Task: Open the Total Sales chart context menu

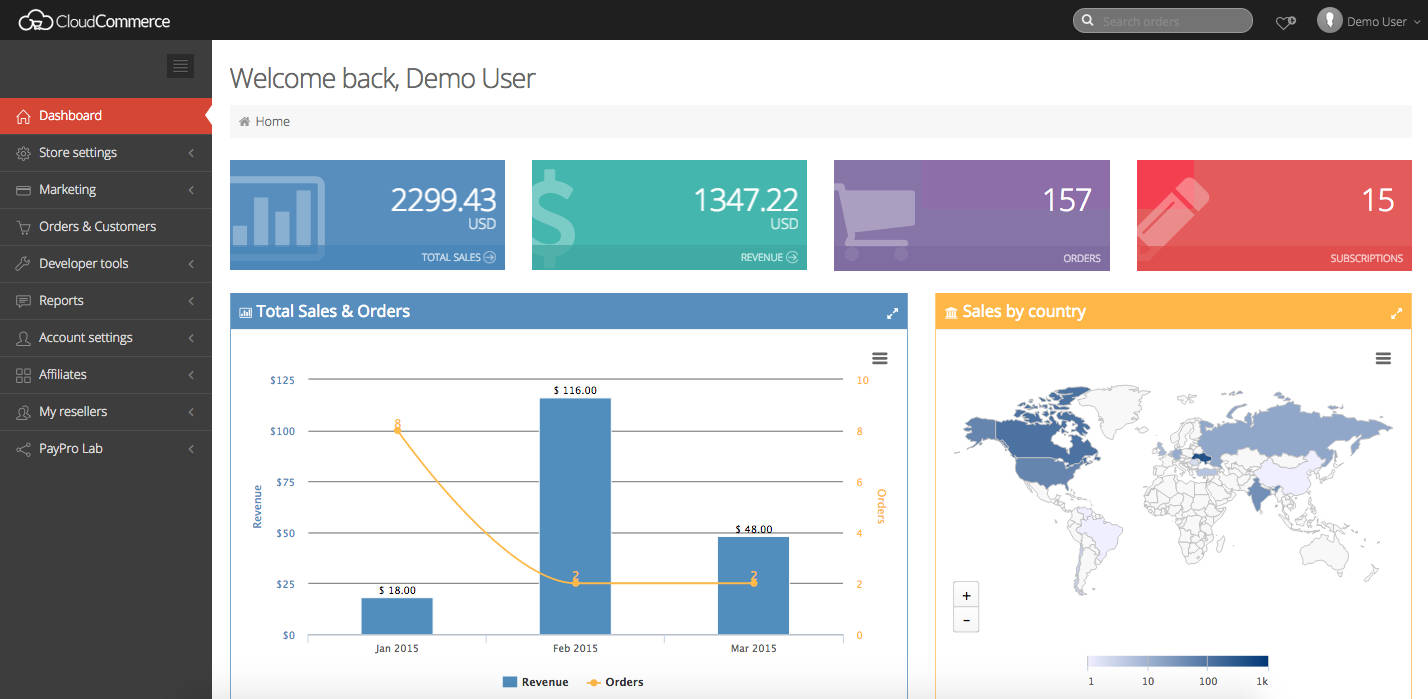Action: [879, 358]
